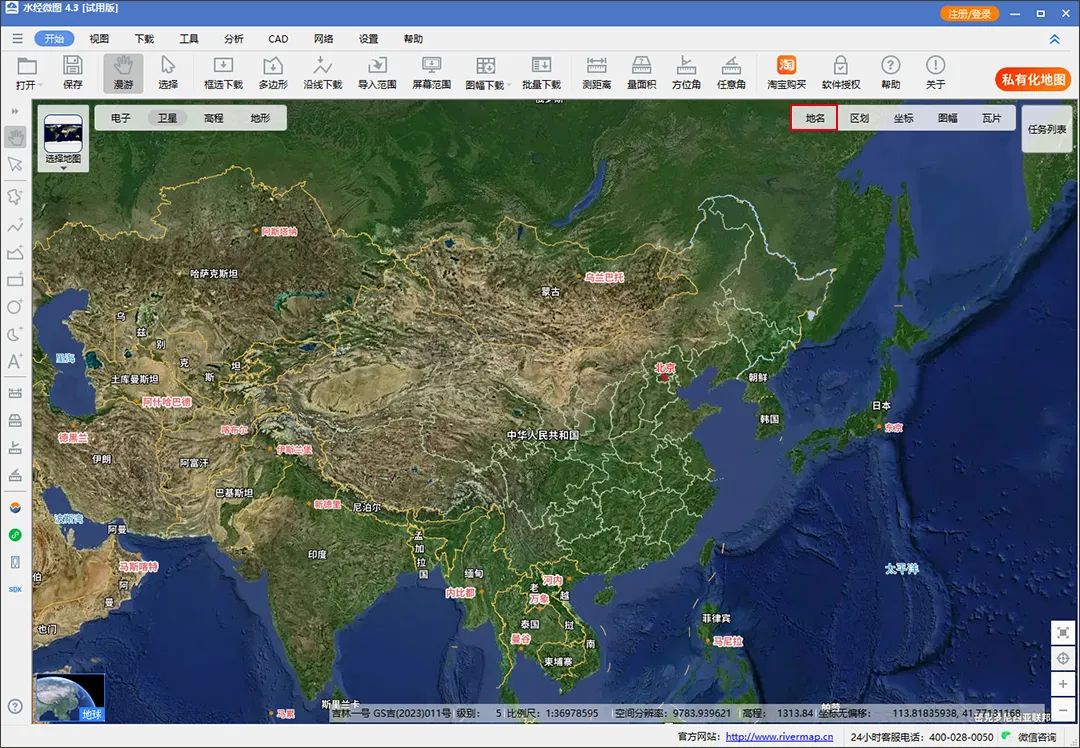The height and width of the screenshot is (748, 1080).
Task: Open the 沿线下载 along-line download tool
Action: point(322,72)
